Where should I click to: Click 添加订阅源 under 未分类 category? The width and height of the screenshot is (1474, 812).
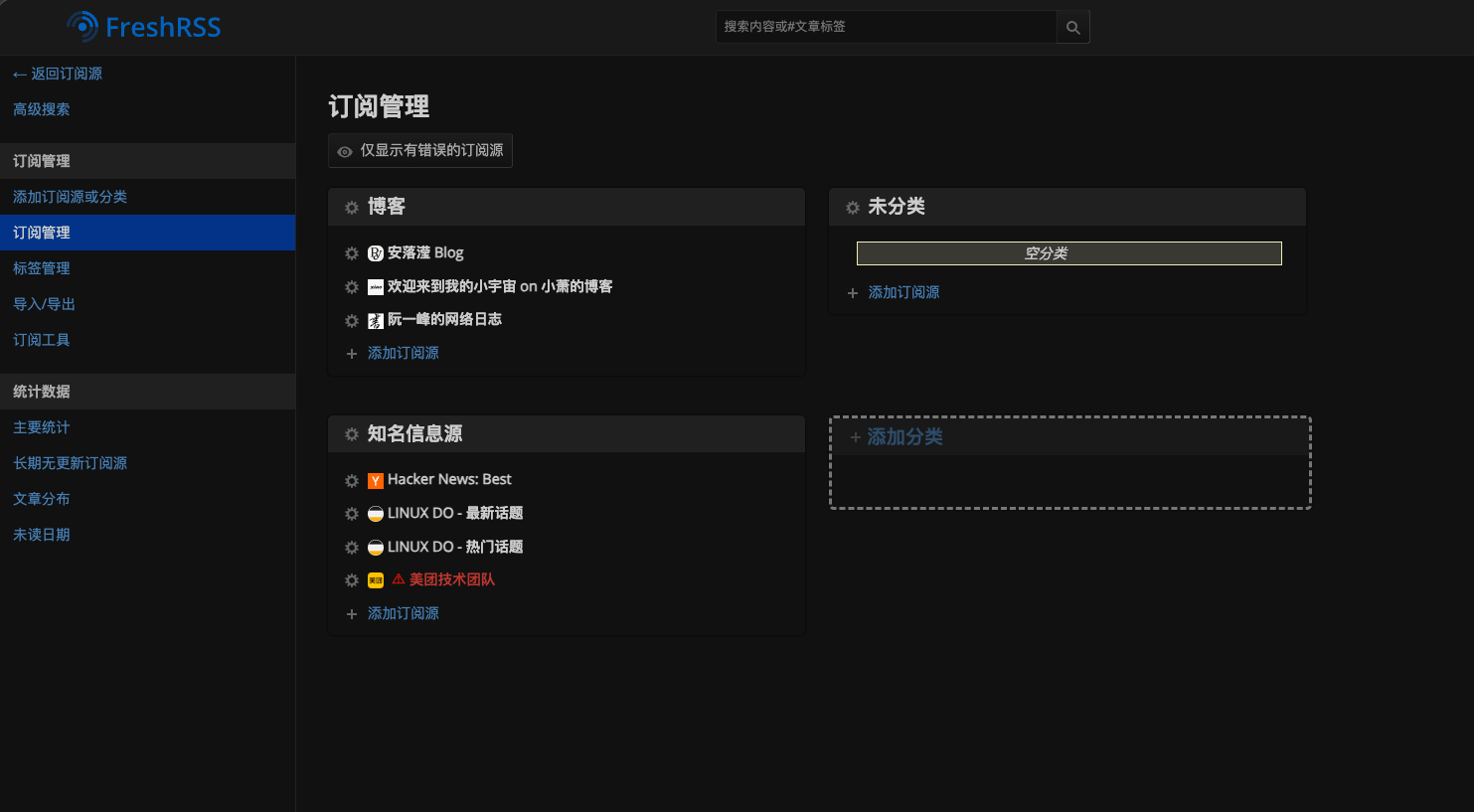click(x=903, y=293)
